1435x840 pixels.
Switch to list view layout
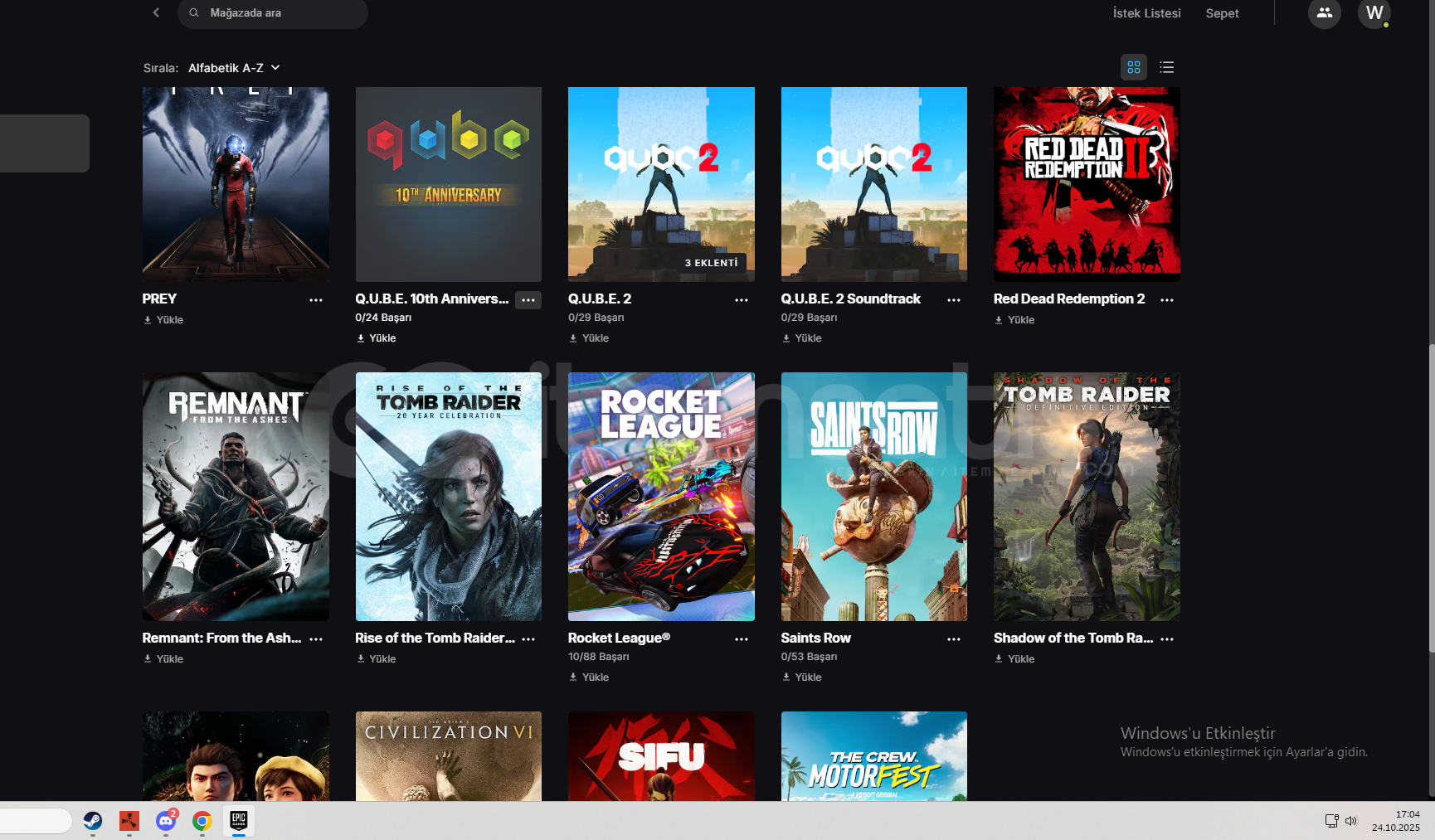pyautogui.click(x=1166, y=67)
